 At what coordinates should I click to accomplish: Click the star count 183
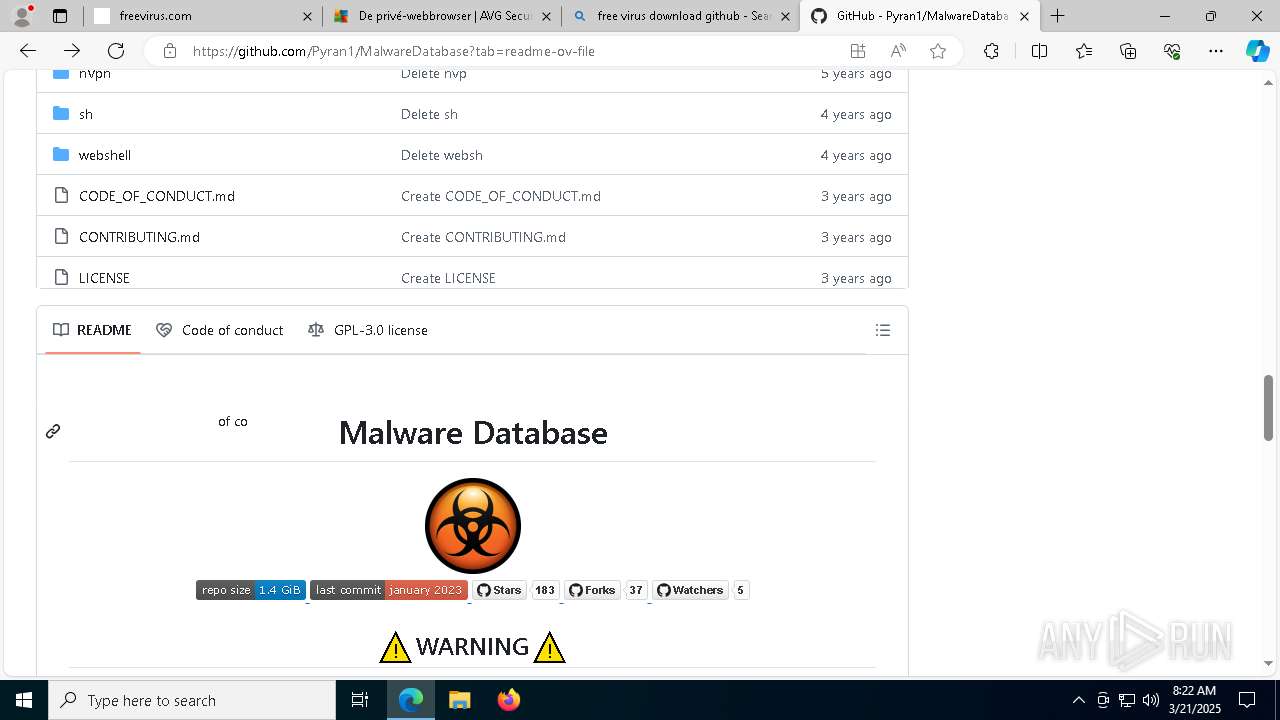pos(544,590)
